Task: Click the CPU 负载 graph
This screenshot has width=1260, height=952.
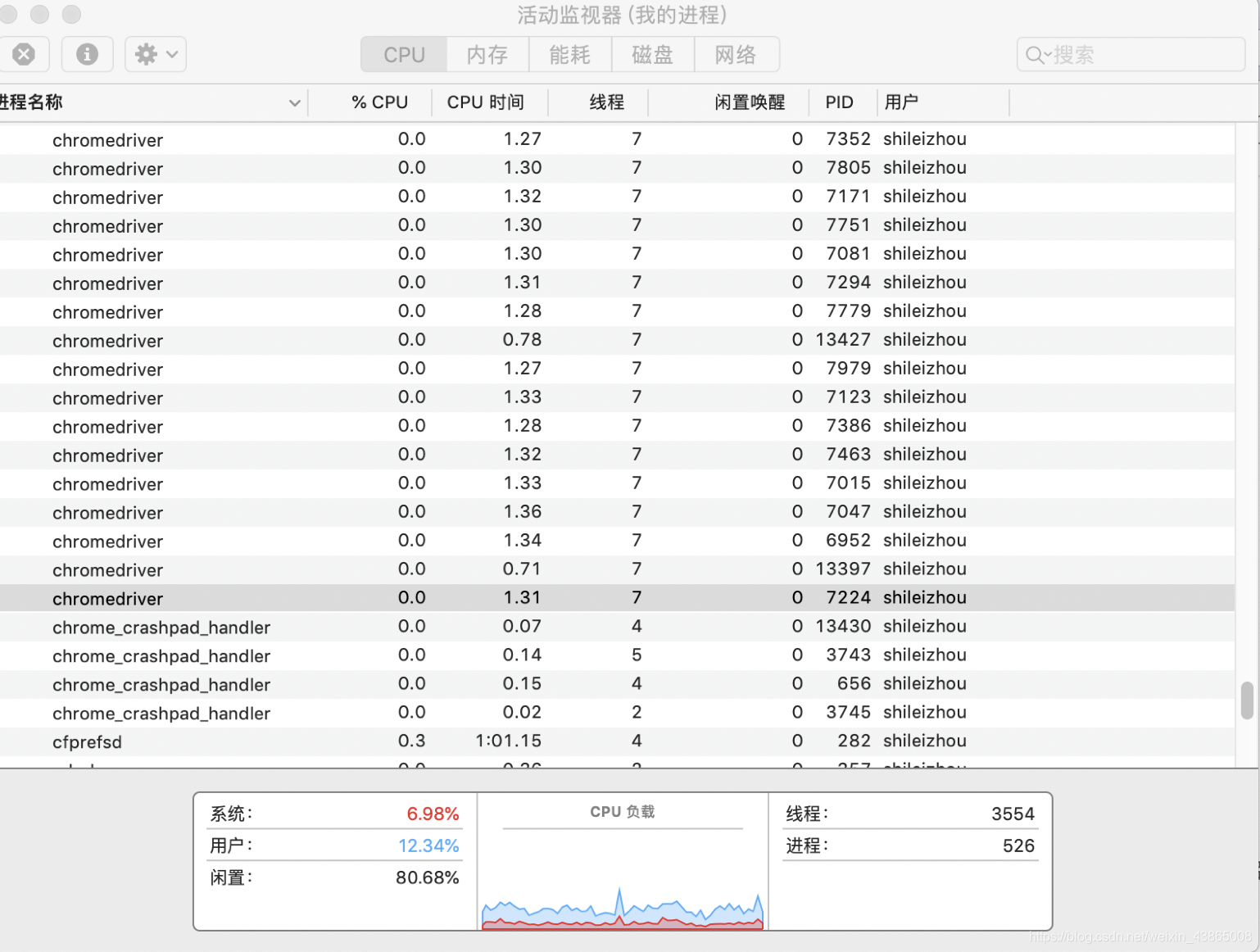Action: click(x=623, y=909)
